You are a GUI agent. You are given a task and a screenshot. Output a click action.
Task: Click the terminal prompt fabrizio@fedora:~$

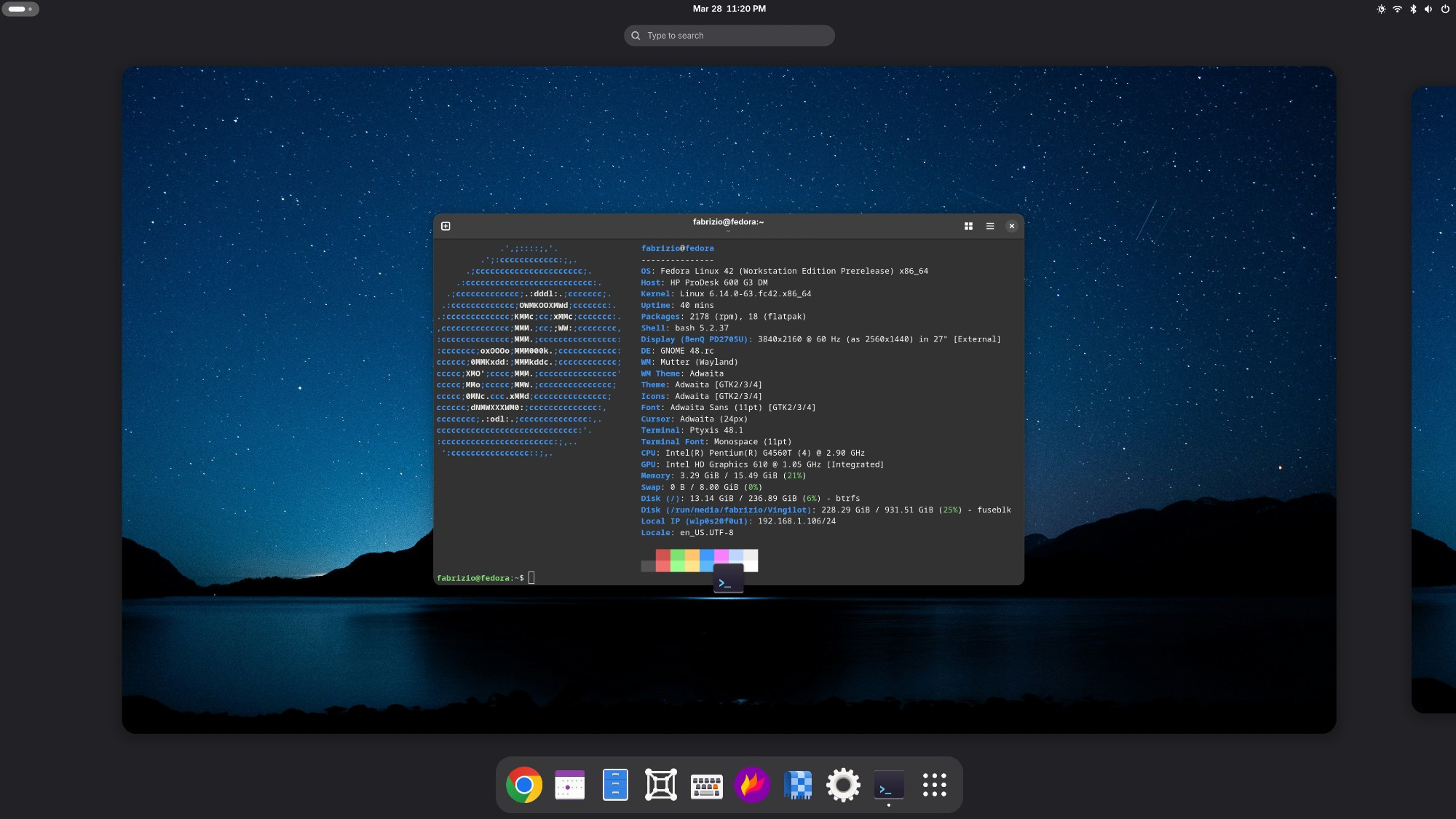(480, 578)
